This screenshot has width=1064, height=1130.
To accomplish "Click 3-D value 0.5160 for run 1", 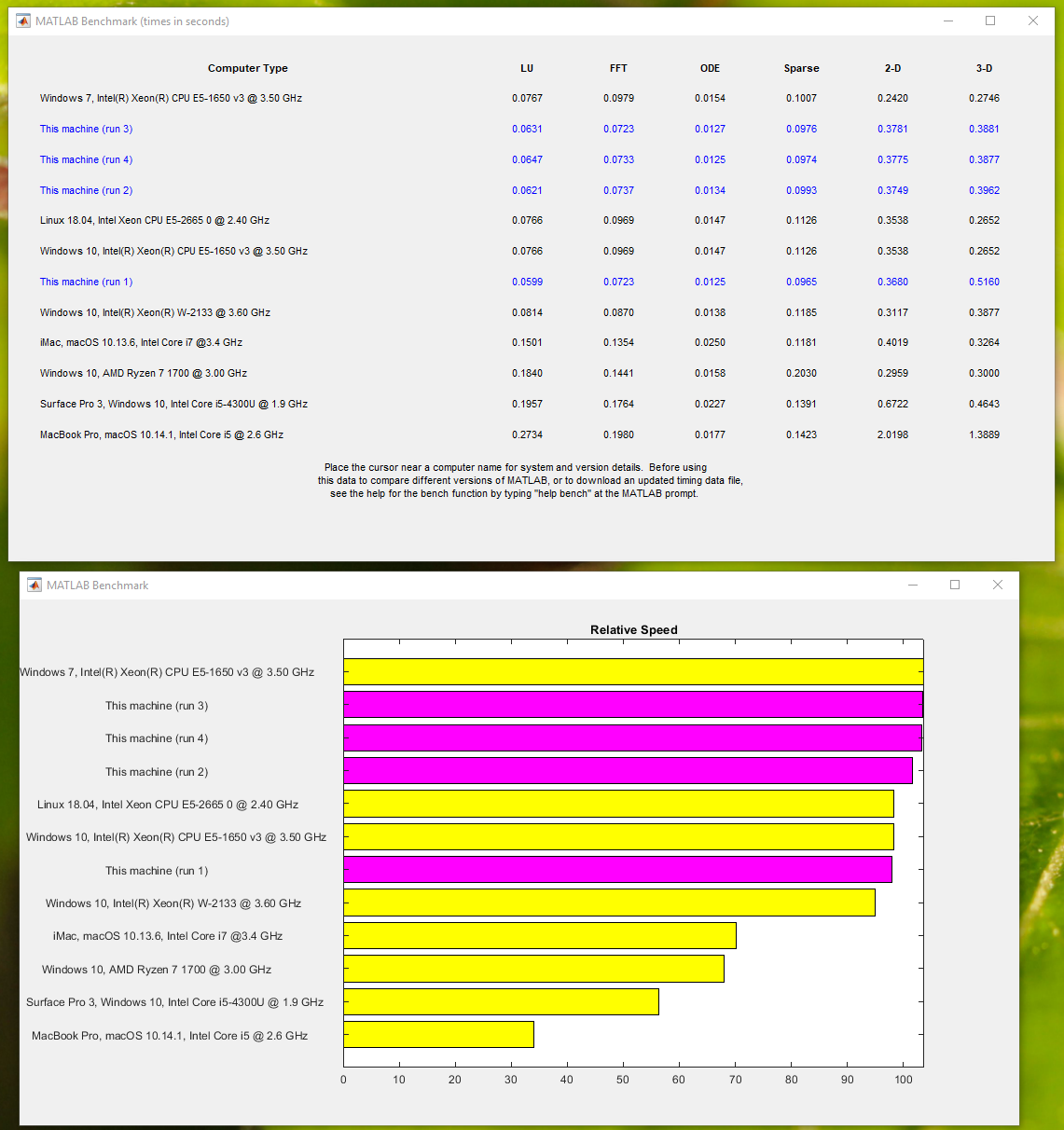I will pyautogui.click(x=984, y=282).
